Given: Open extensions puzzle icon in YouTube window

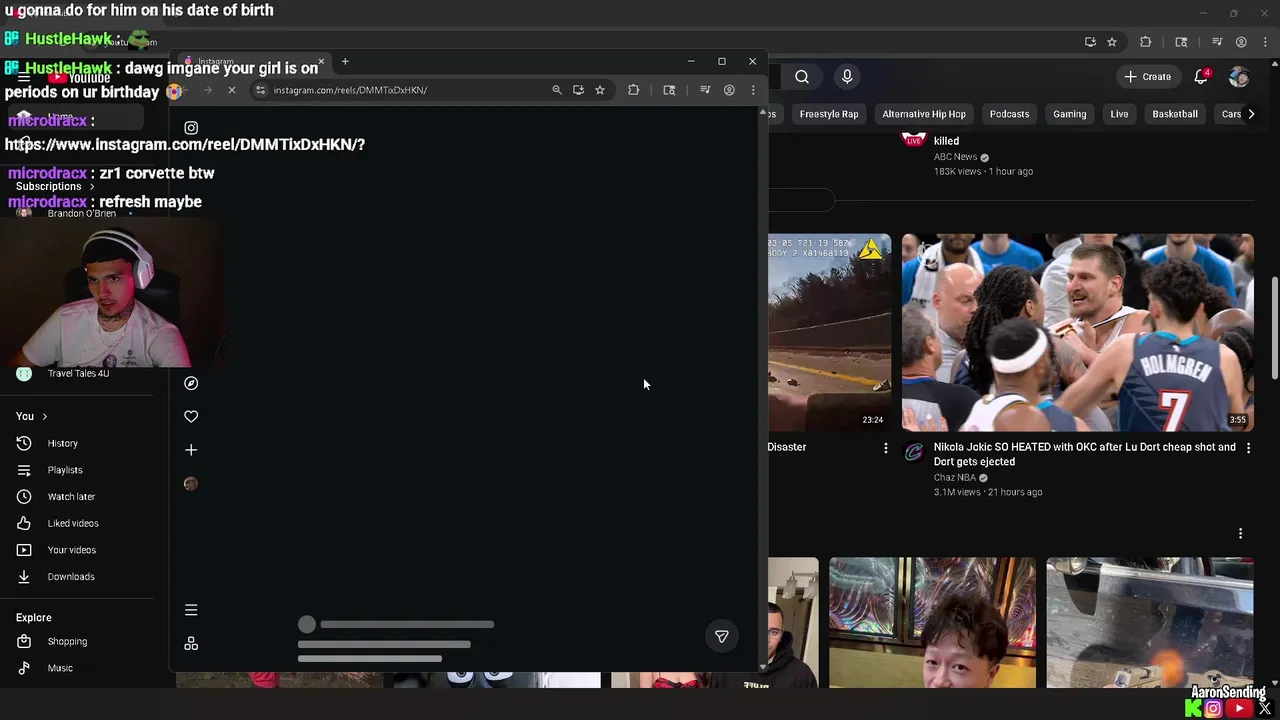Looking at the screenshot, I should 1146,42.
